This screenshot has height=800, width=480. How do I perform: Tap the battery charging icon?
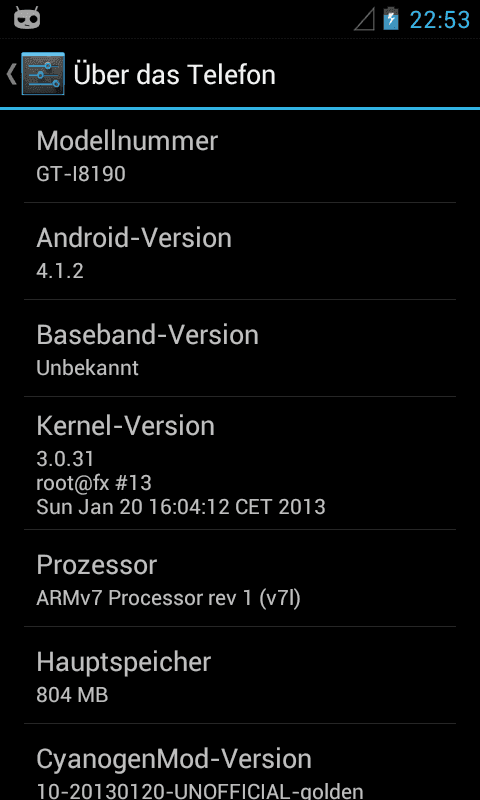[391, 19]
